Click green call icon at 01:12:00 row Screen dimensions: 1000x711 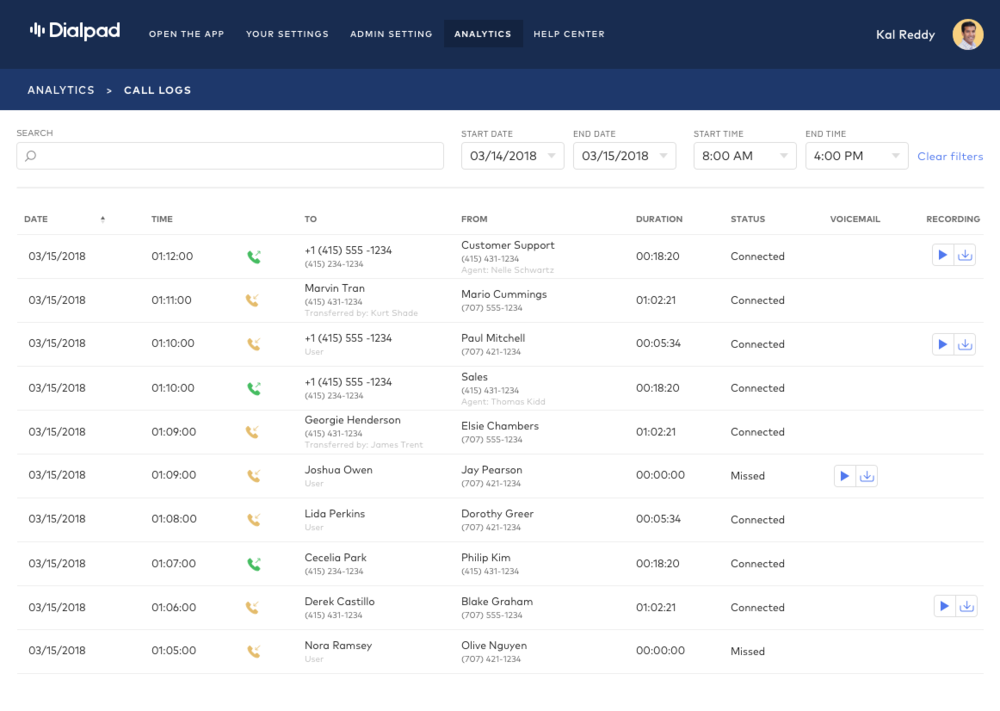tap(254, 257)
